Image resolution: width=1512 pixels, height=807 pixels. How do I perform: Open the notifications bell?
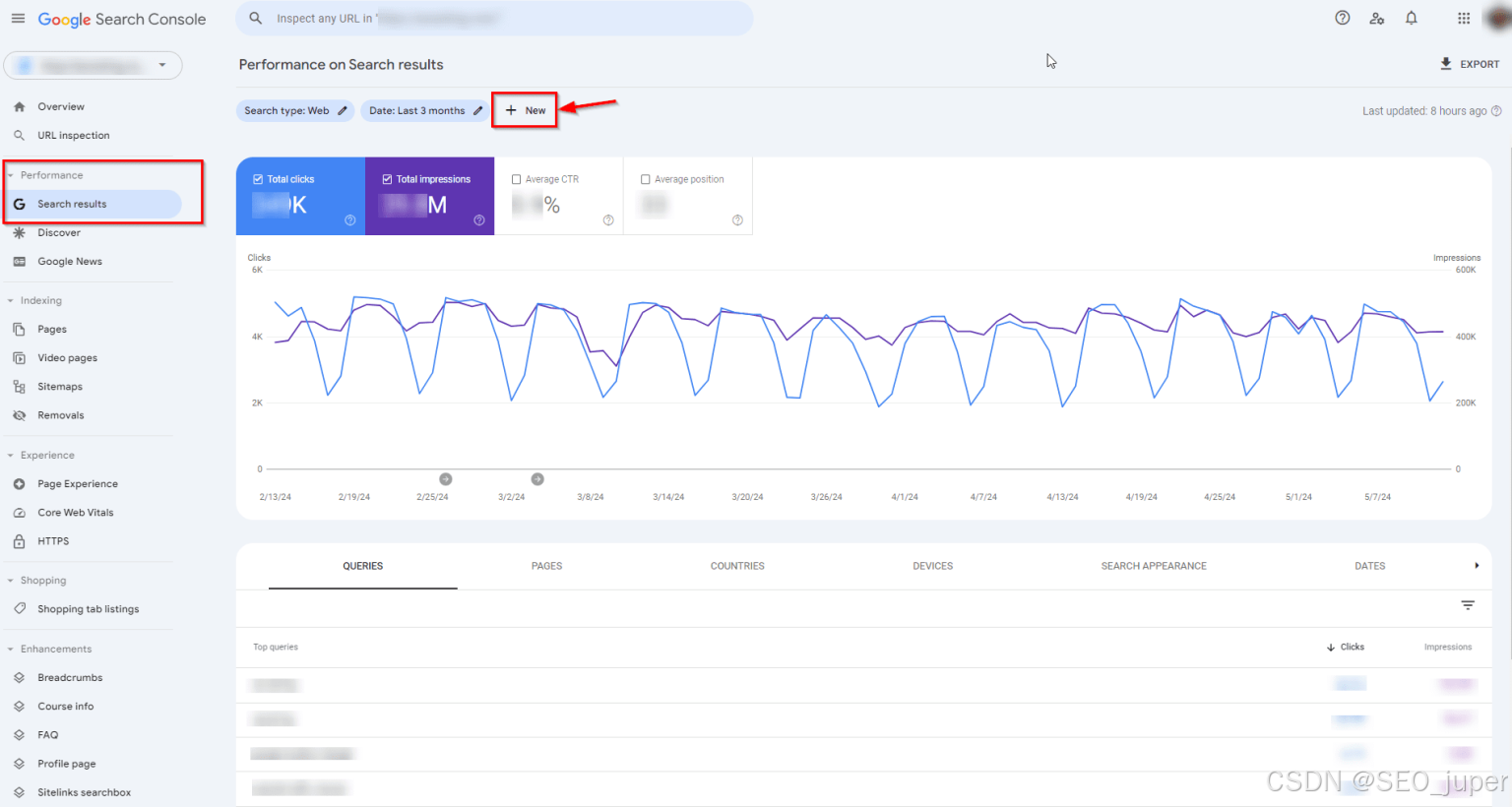tap(1412, 18)
